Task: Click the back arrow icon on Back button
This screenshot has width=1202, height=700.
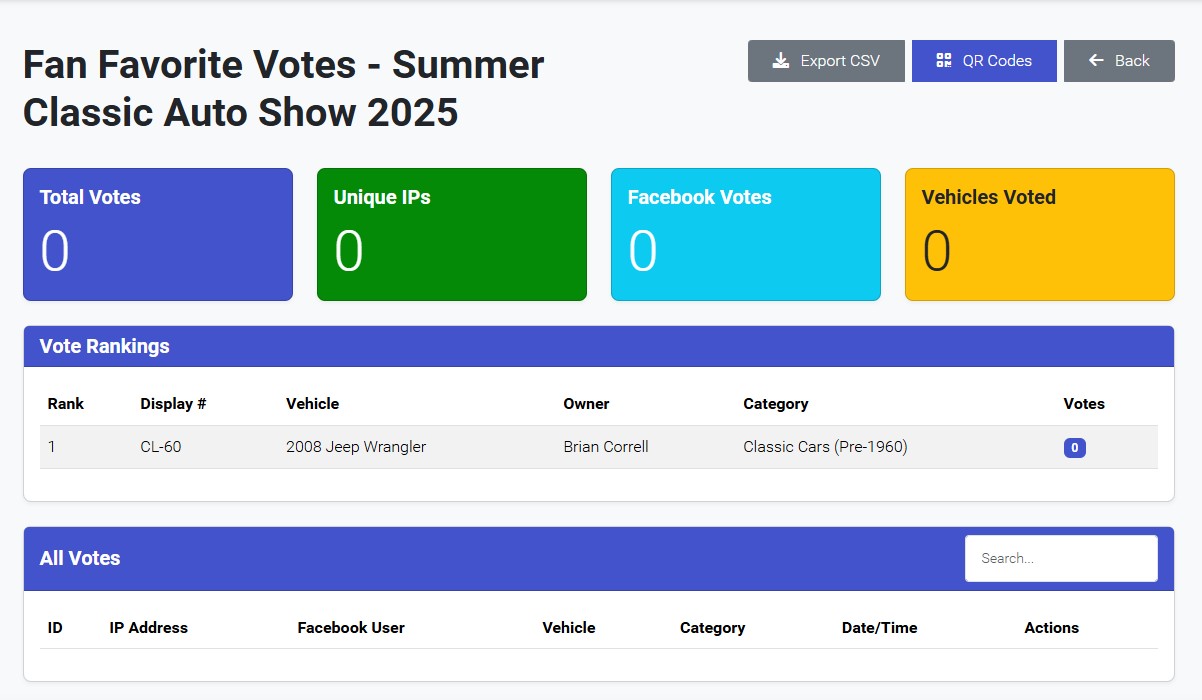Action: click(x=1098, y=60)
